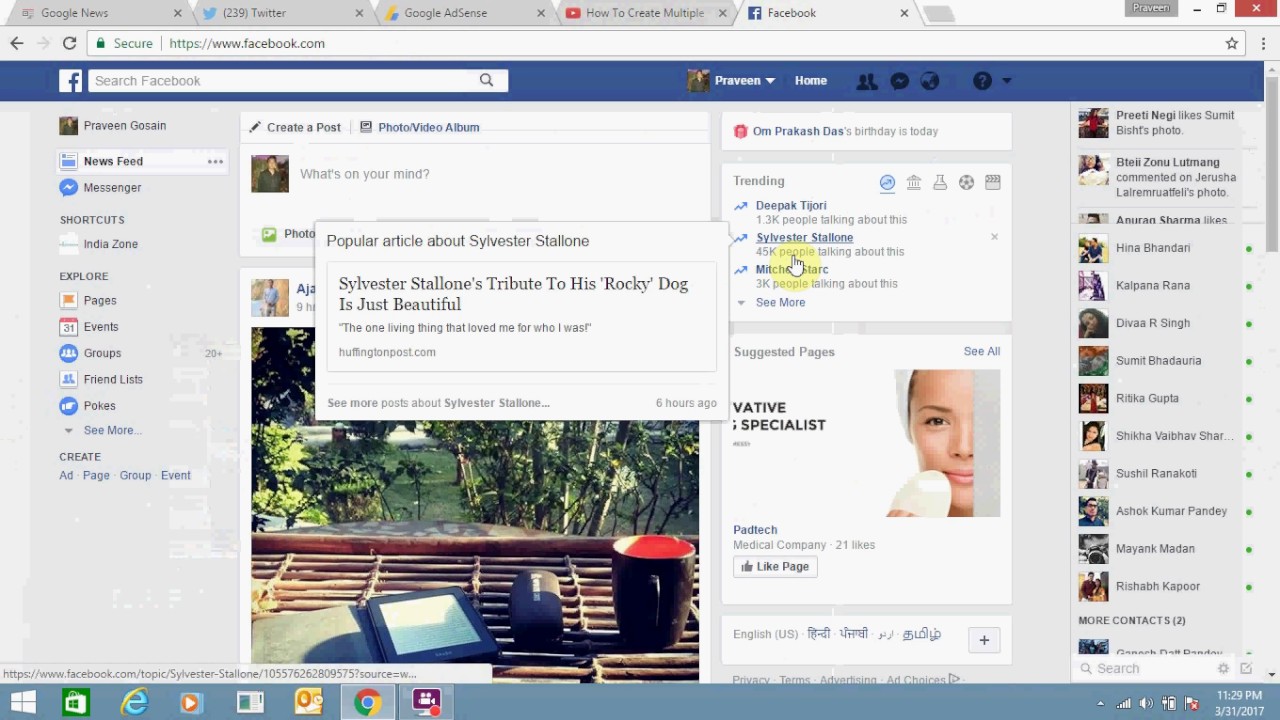Image resolution: width=1280 pixels, height=720 pixels.
Task: Select the Photo/Video Album tab
Action: [419, 127]
